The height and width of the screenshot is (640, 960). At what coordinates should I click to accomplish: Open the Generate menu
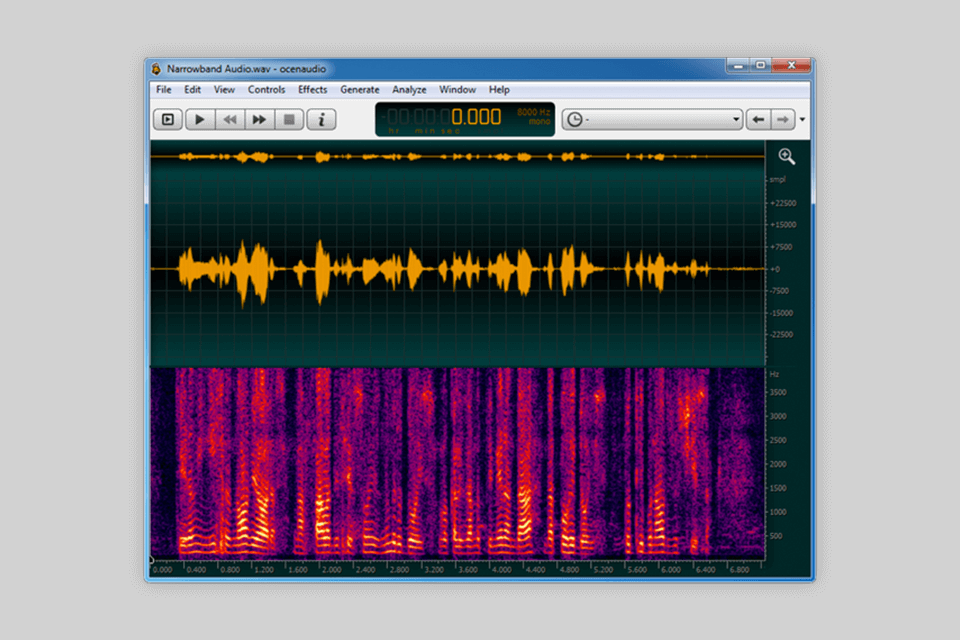tap(359, 89)
